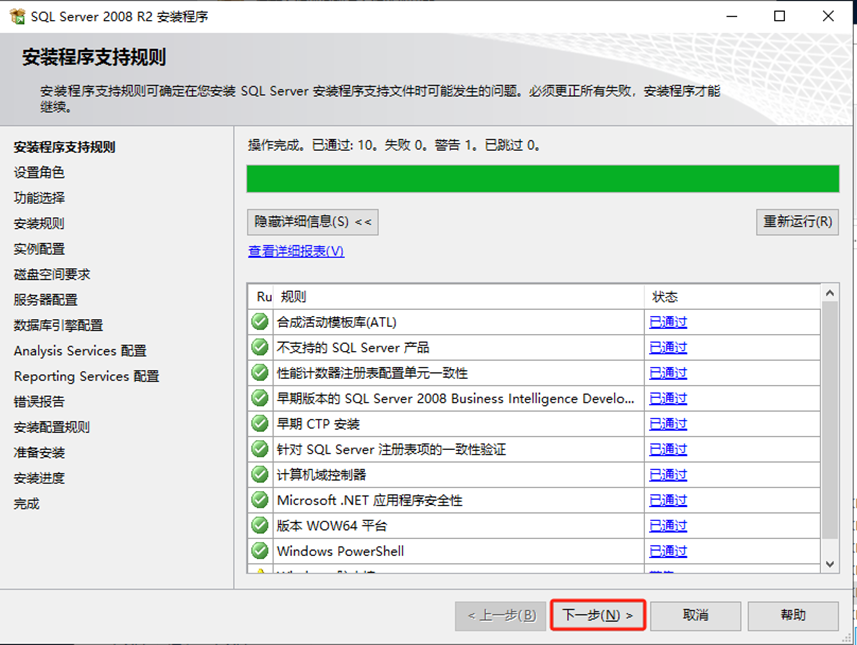Click the rule name 性能计数器注册表配置单元一致性
The height and width of the screenshot is (645, 857).
pos(372,373)
